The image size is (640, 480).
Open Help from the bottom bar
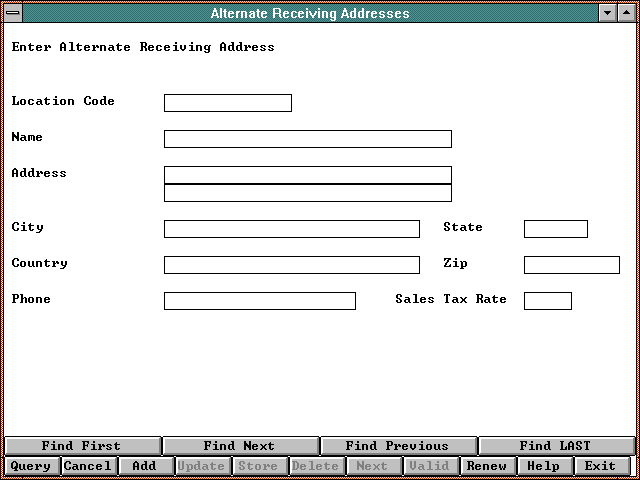543,466
